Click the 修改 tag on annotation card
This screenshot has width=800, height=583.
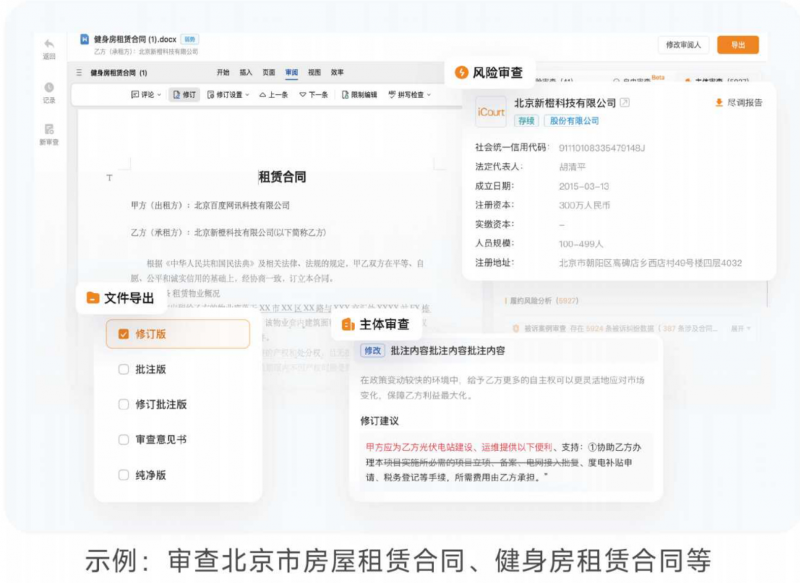372,350
